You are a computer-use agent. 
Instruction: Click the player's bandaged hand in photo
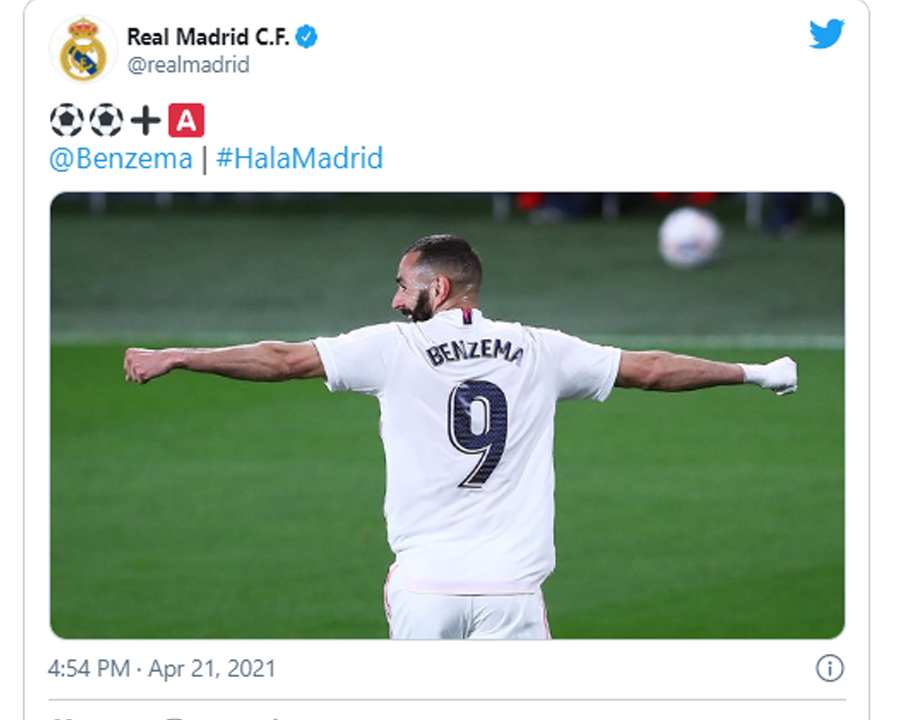point(771,375)
